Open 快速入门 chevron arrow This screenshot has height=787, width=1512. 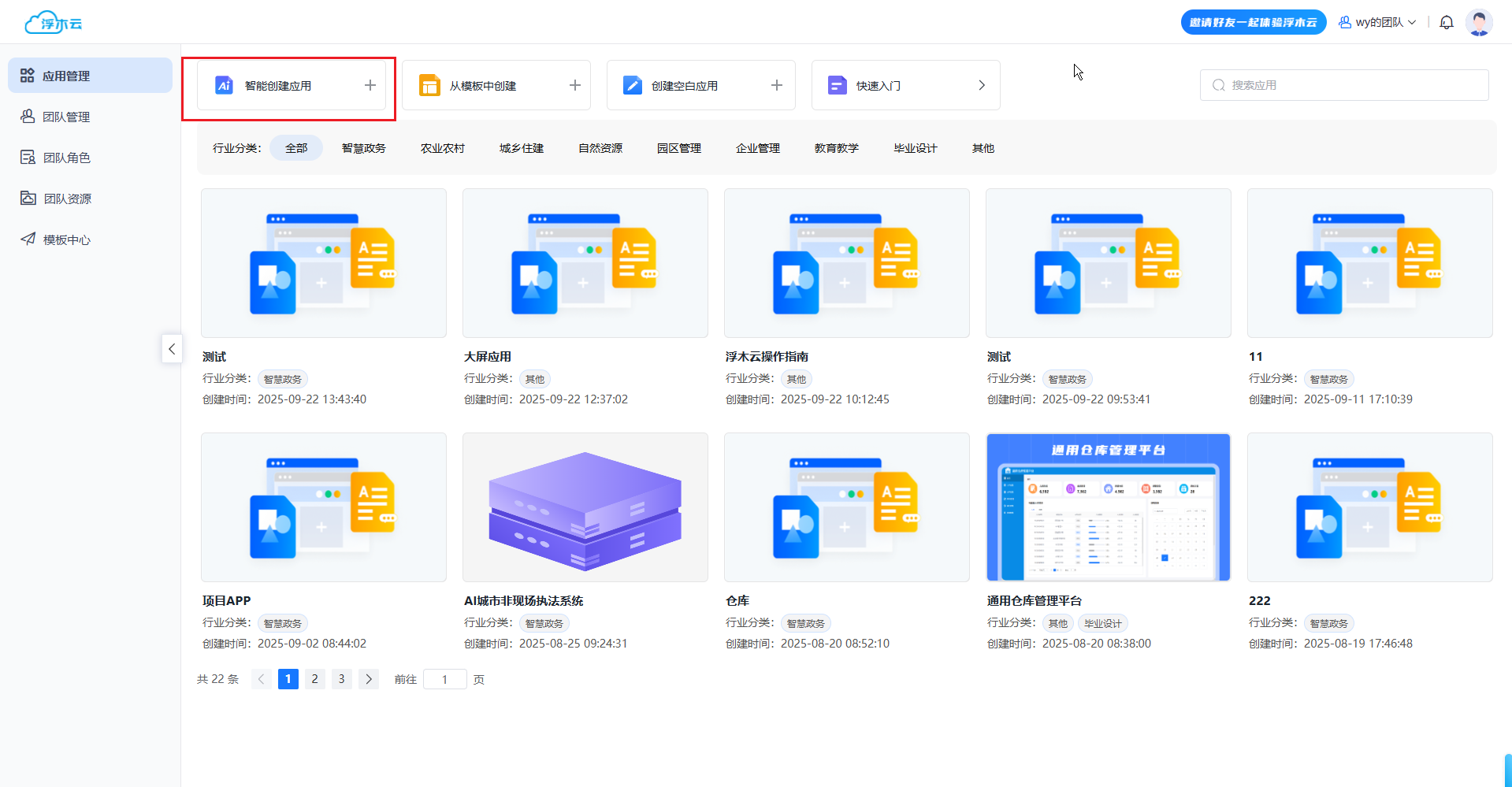(981, 85)
